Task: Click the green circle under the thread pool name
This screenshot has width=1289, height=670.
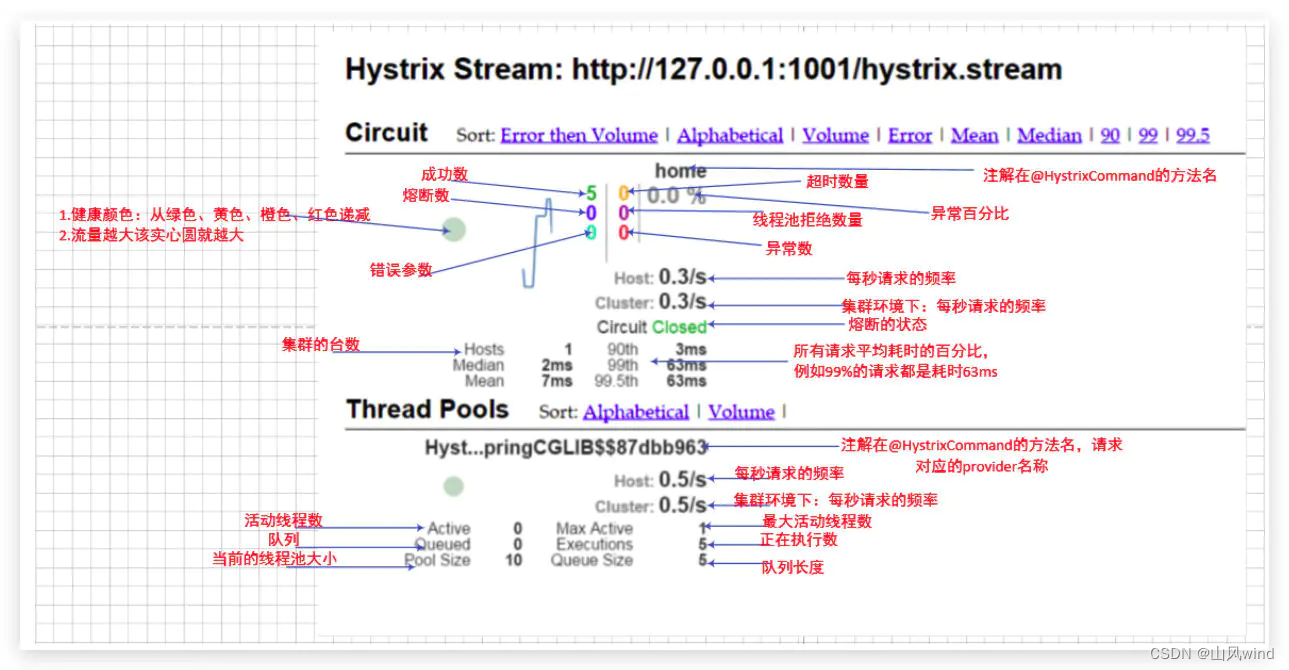Action: tap(453, 486)
